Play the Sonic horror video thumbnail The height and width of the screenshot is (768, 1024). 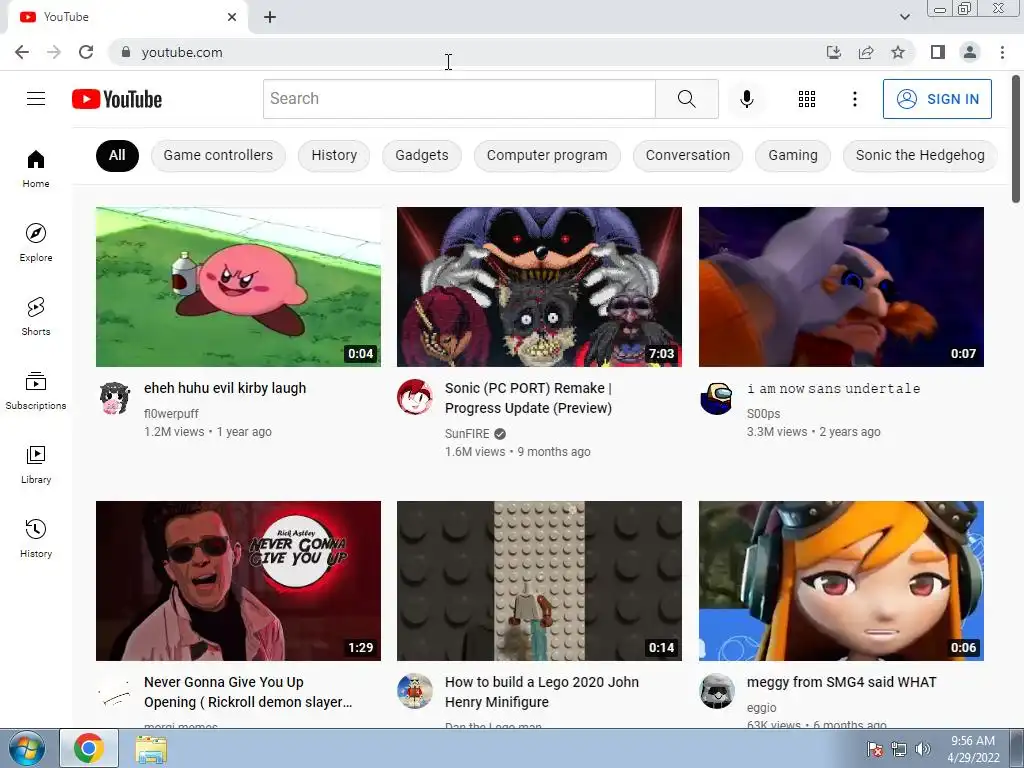(x=539, y=287)
